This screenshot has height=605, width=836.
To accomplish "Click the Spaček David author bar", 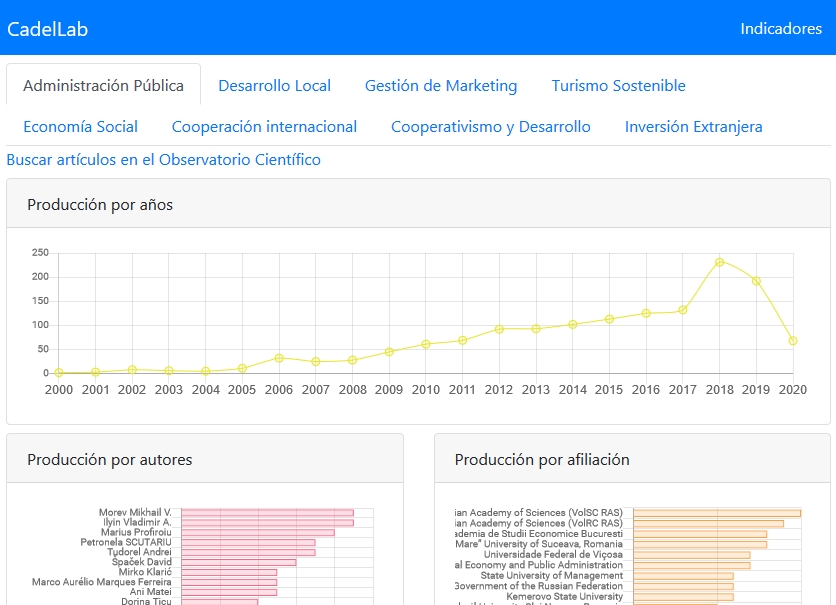I will [238, 562].
